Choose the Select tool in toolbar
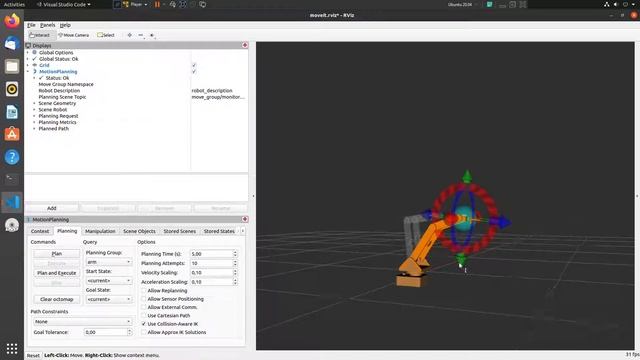 [106, 35]
